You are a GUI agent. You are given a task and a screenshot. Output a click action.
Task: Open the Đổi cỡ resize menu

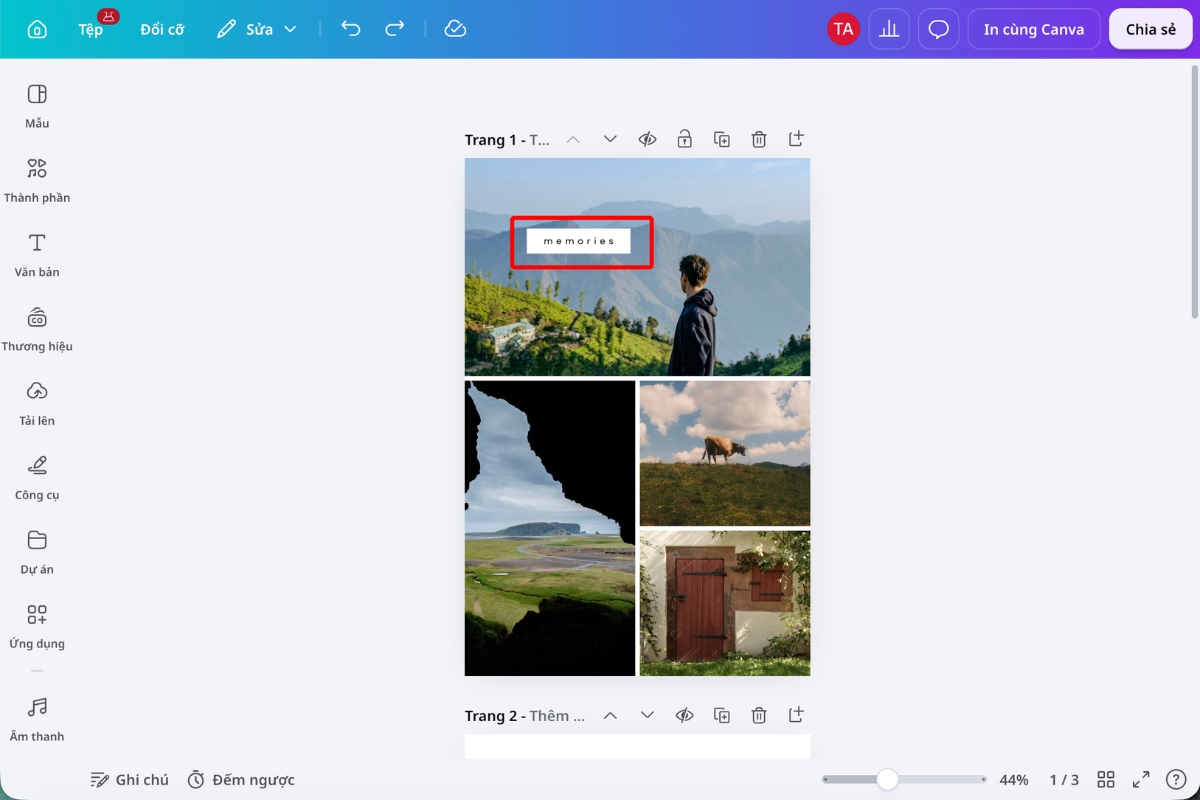pos(162,29)
